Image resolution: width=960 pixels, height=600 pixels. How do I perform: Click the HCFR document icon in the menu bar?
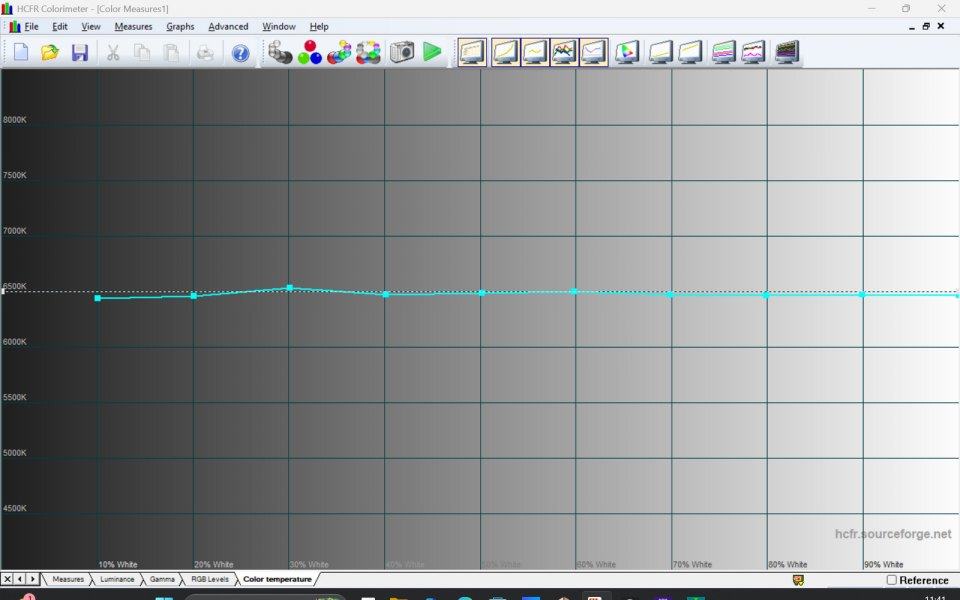[x=15, y=26]
